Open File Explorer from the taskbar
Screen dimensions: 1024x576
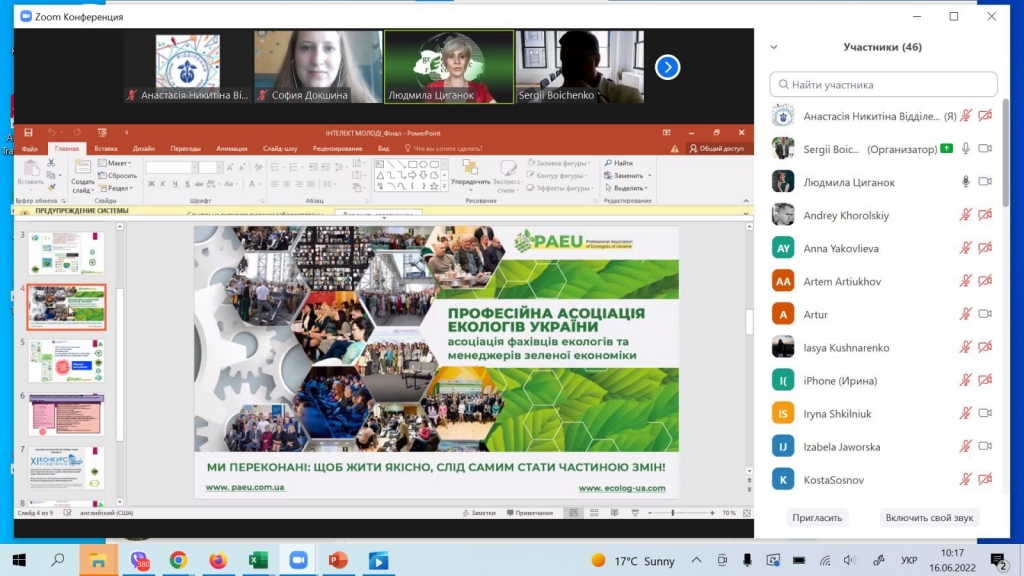coord(98,560)
